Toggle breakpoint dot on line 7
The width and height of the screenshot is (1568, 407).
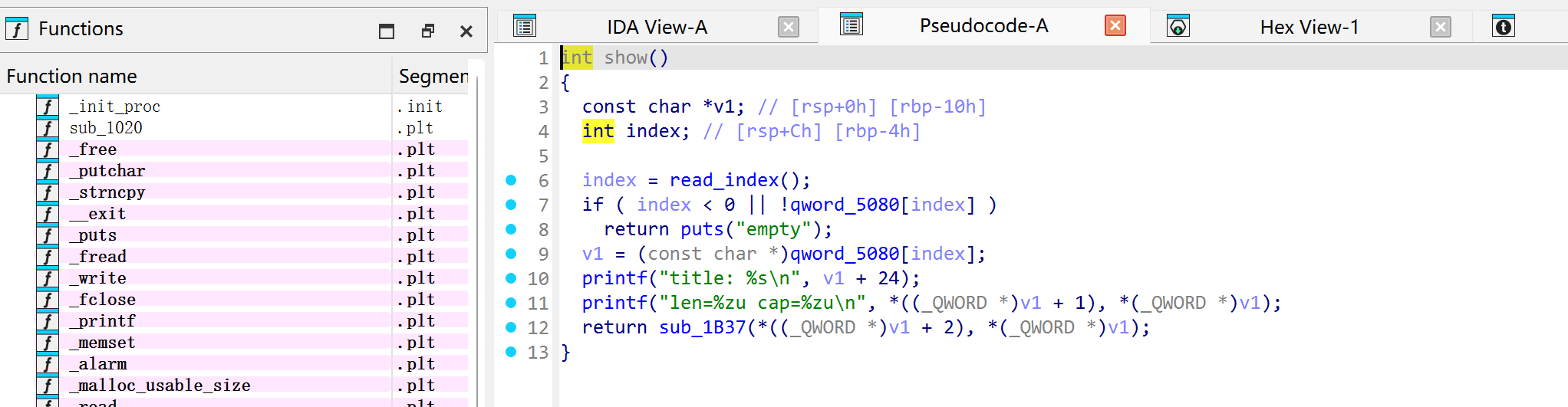pyautogui.click(x=511, y=205)
